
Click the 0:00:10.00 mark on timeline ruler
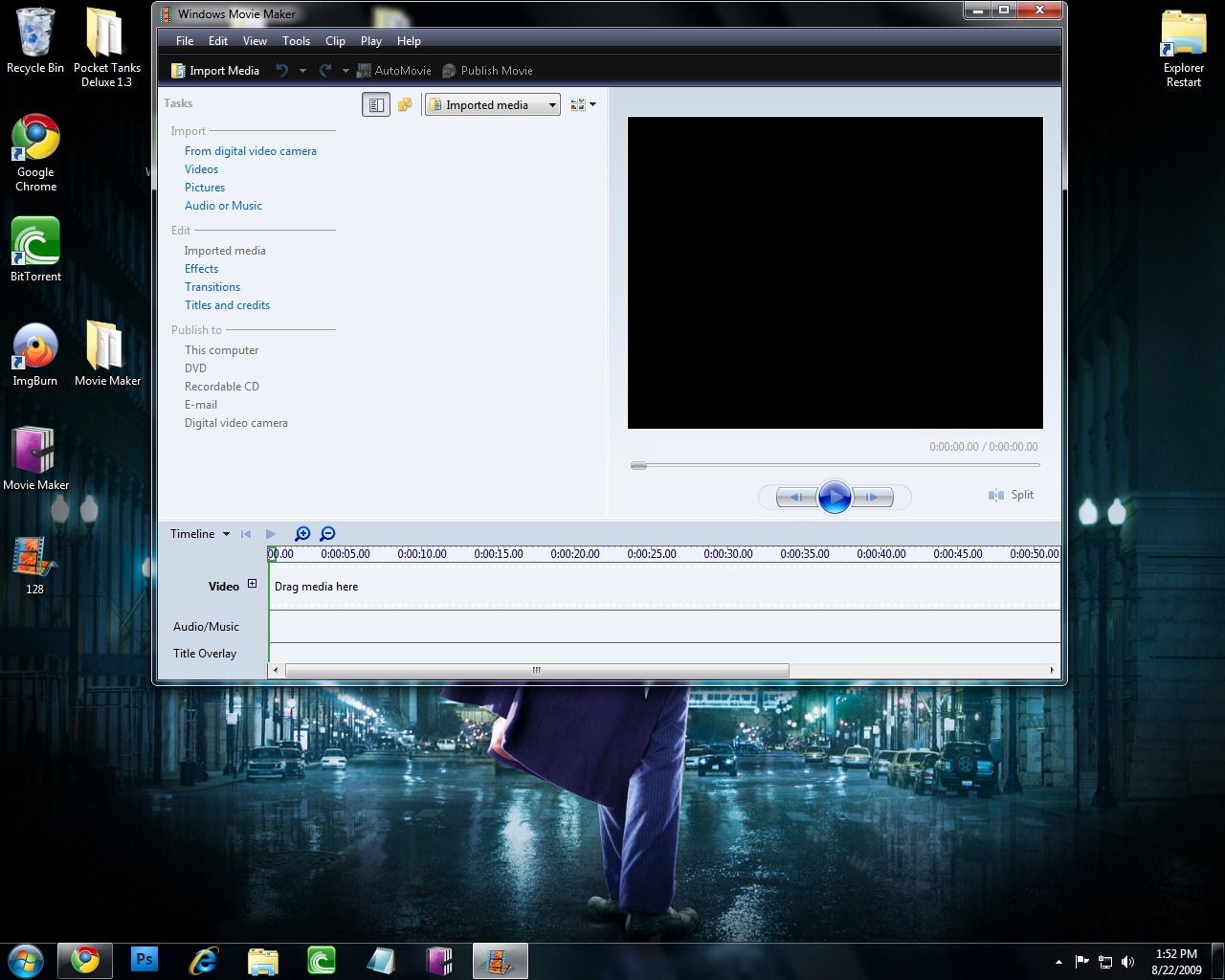(422, 554)
